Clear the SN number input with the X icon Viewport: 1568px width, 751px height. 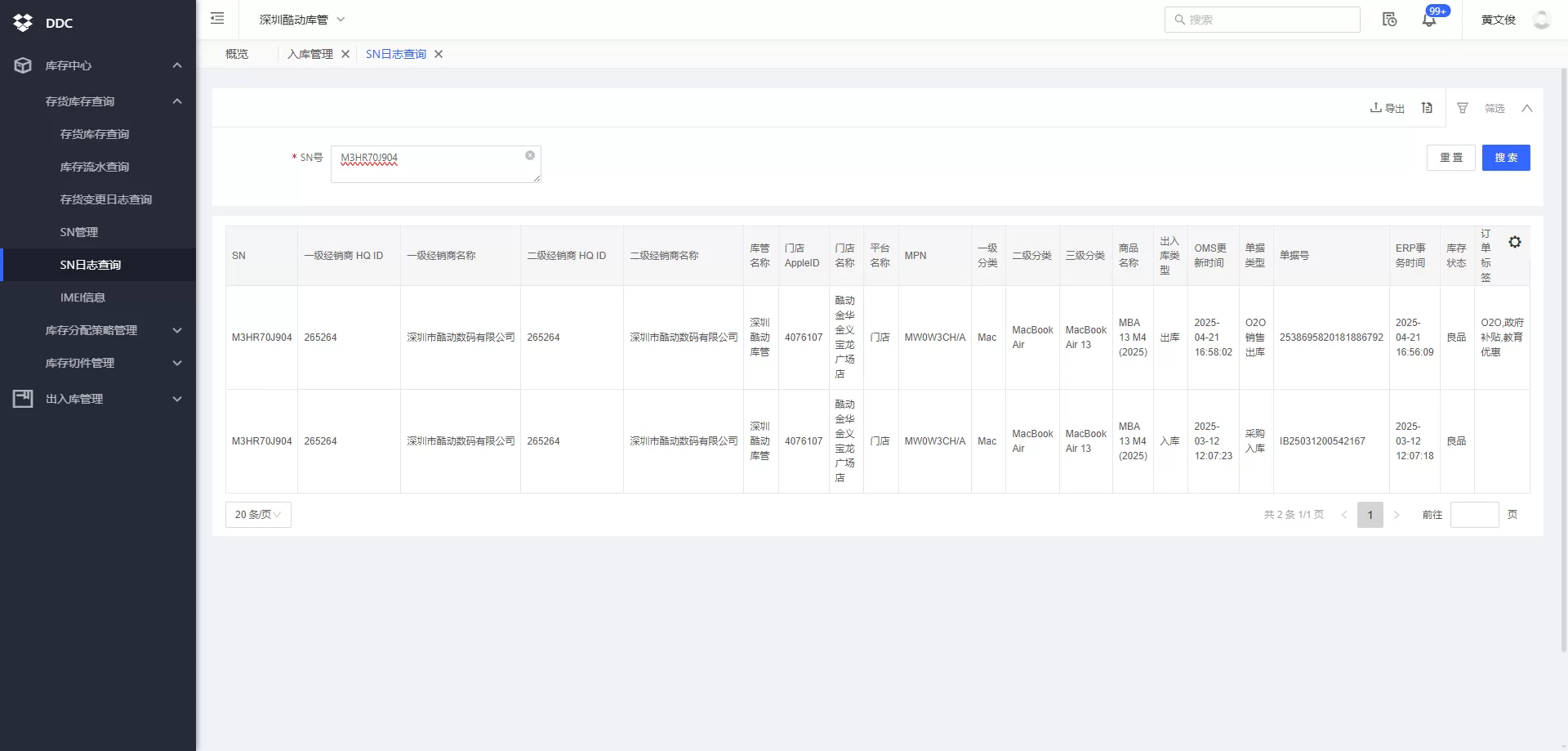530,155
